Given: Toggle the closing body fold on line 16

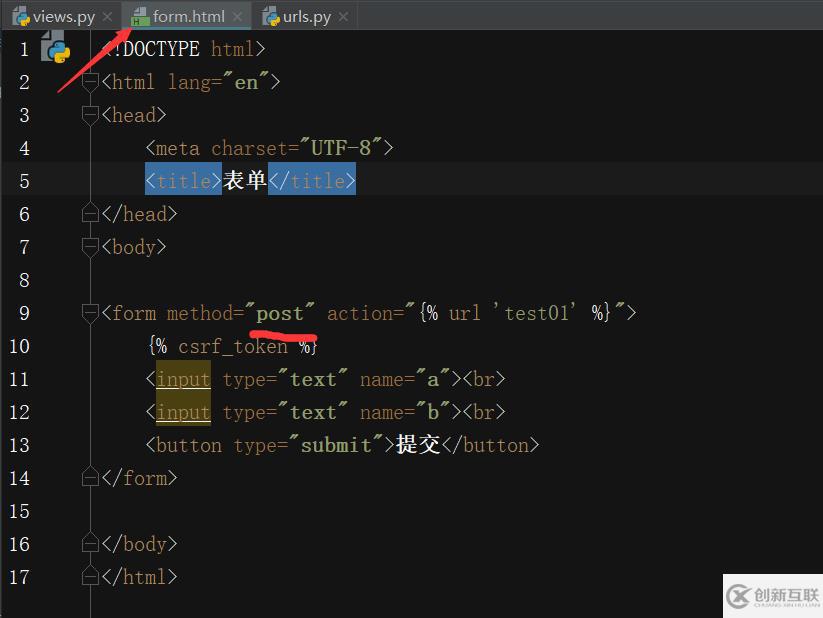Looking at the screenshot, I should [x=90, y=544].
